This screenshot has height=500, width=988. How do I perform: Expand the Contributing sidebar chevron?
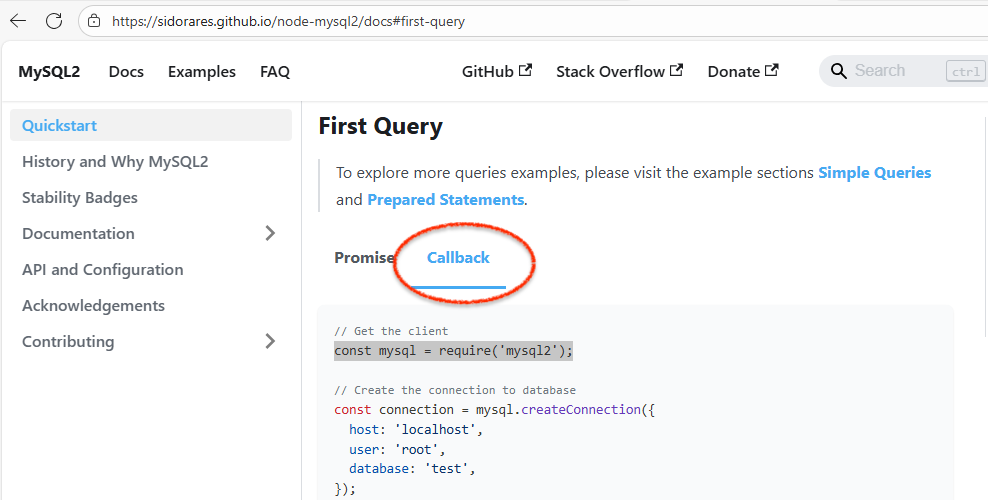(x=270, y=341)
